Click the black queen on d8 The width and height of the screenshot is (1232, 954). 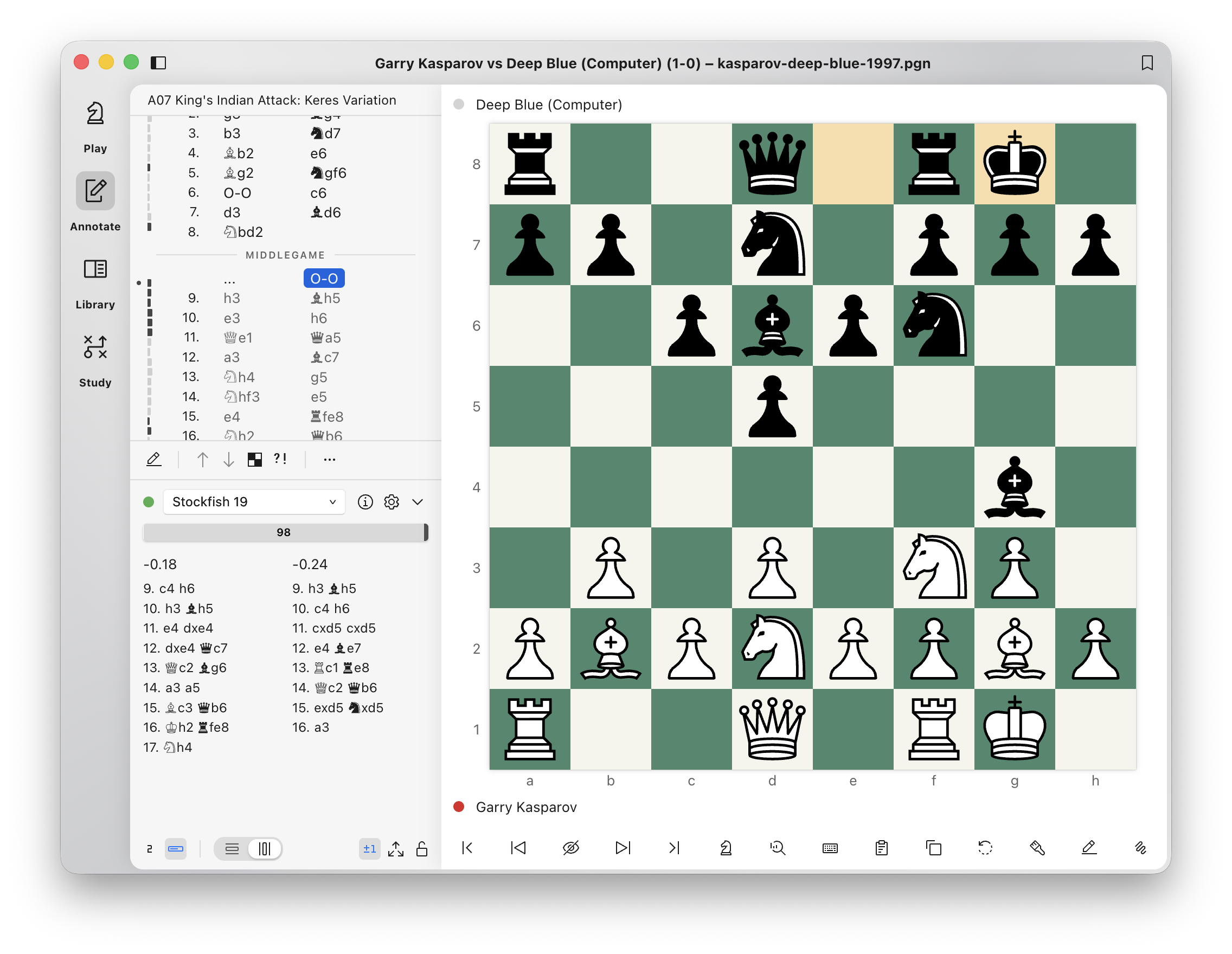click(x=772, y=164)
